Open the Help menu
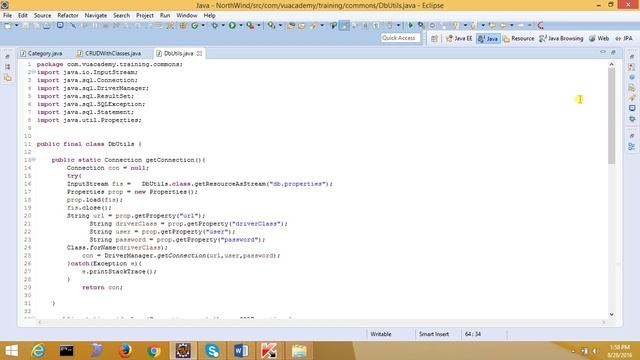The image size is (640, 360). (x=209, y=15)
